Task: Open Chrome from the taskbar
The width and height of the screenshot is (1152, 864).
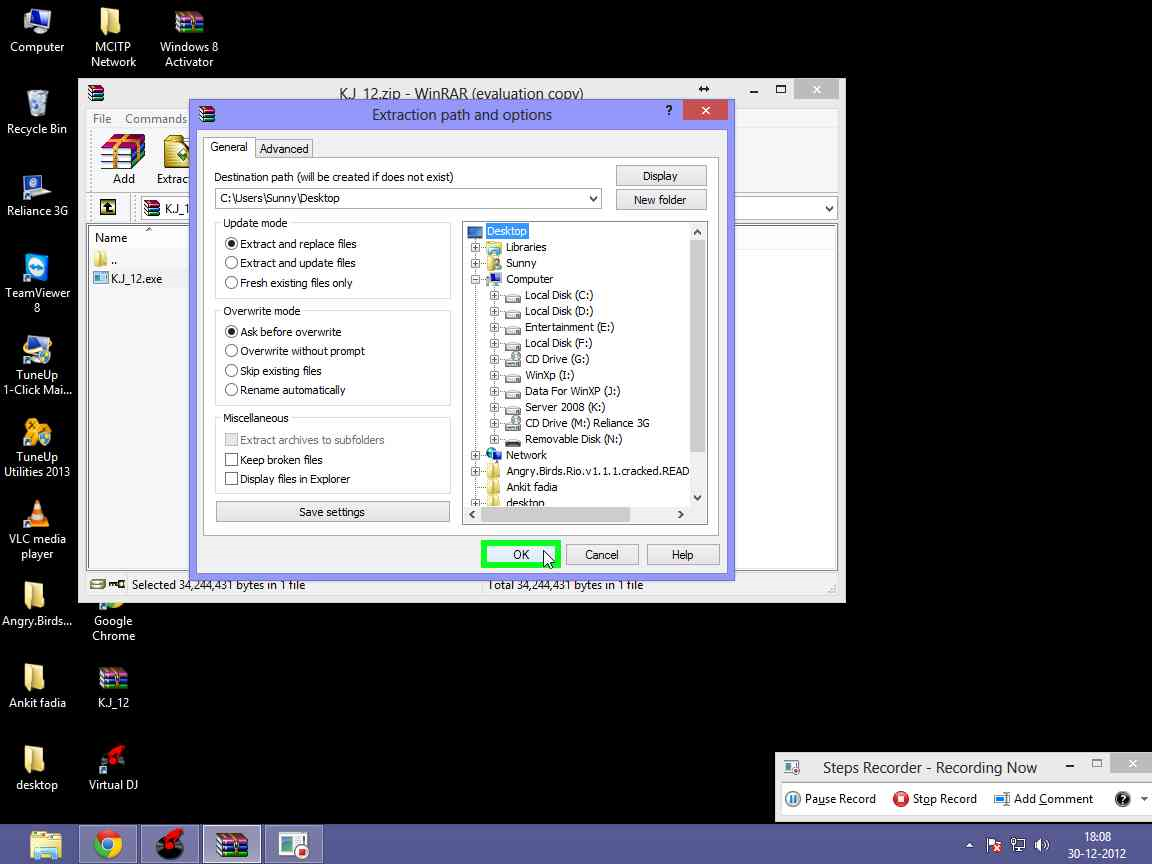Action: (108, 845)
